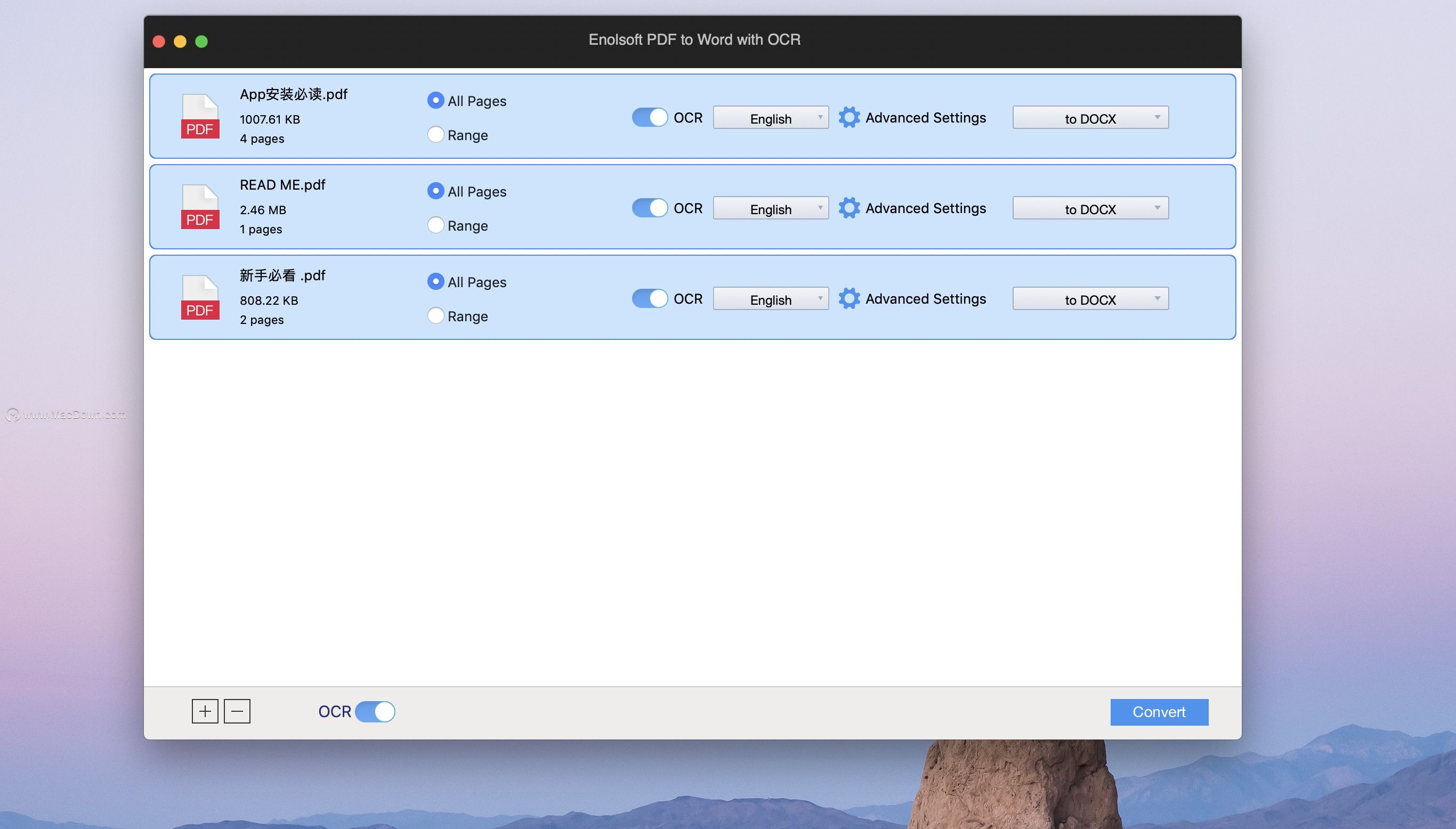This screenshot has height=829, width=1456.
Task: Click the 2.46 MB file size text
Action: (x=263, y=210)
